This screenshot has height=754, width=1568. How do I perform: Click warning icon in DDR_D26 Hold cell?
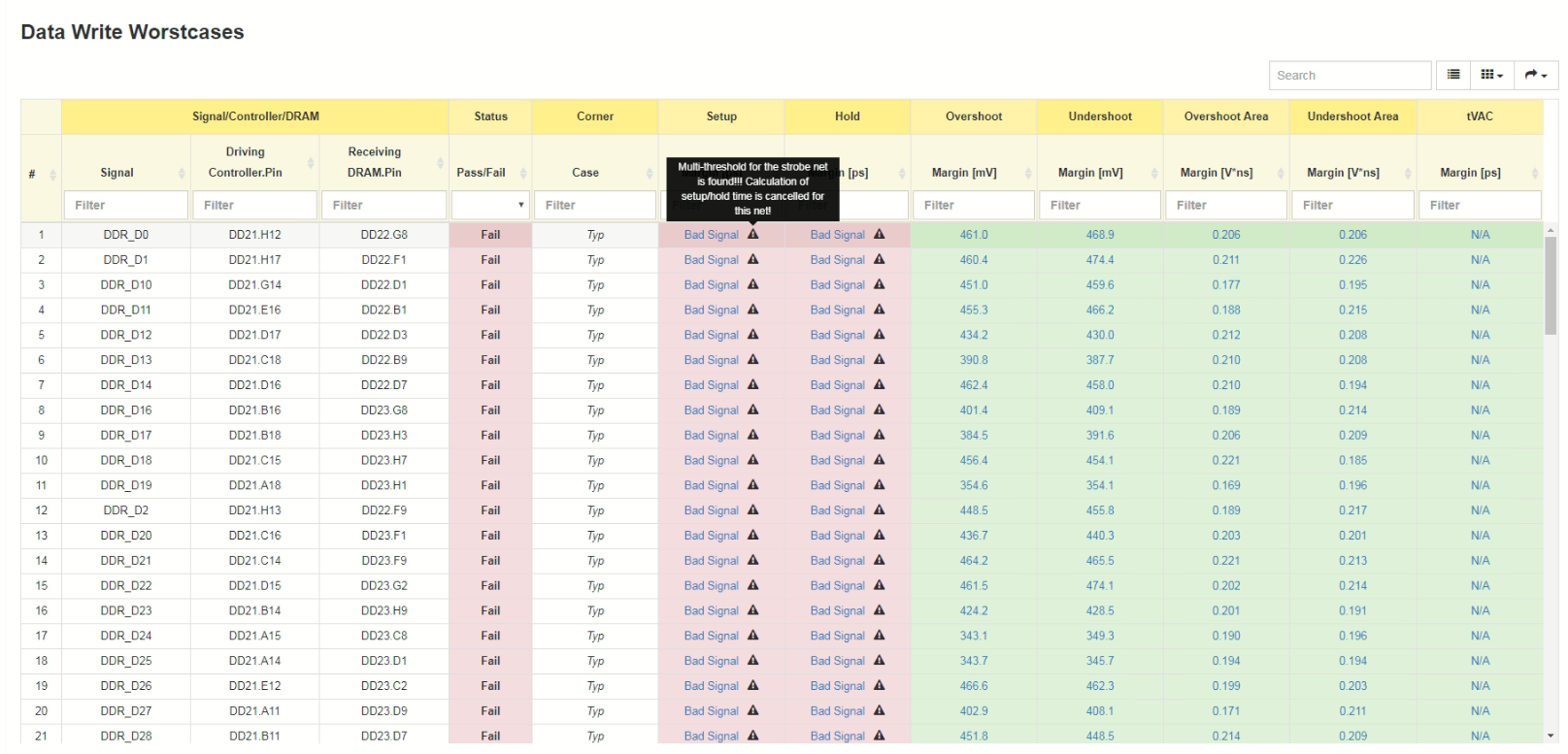(x=879, y=685)
